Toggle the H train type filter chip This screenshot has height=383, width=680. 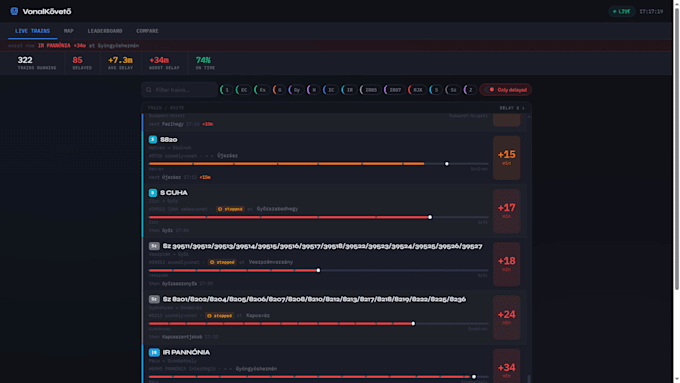tap(314, 90)
